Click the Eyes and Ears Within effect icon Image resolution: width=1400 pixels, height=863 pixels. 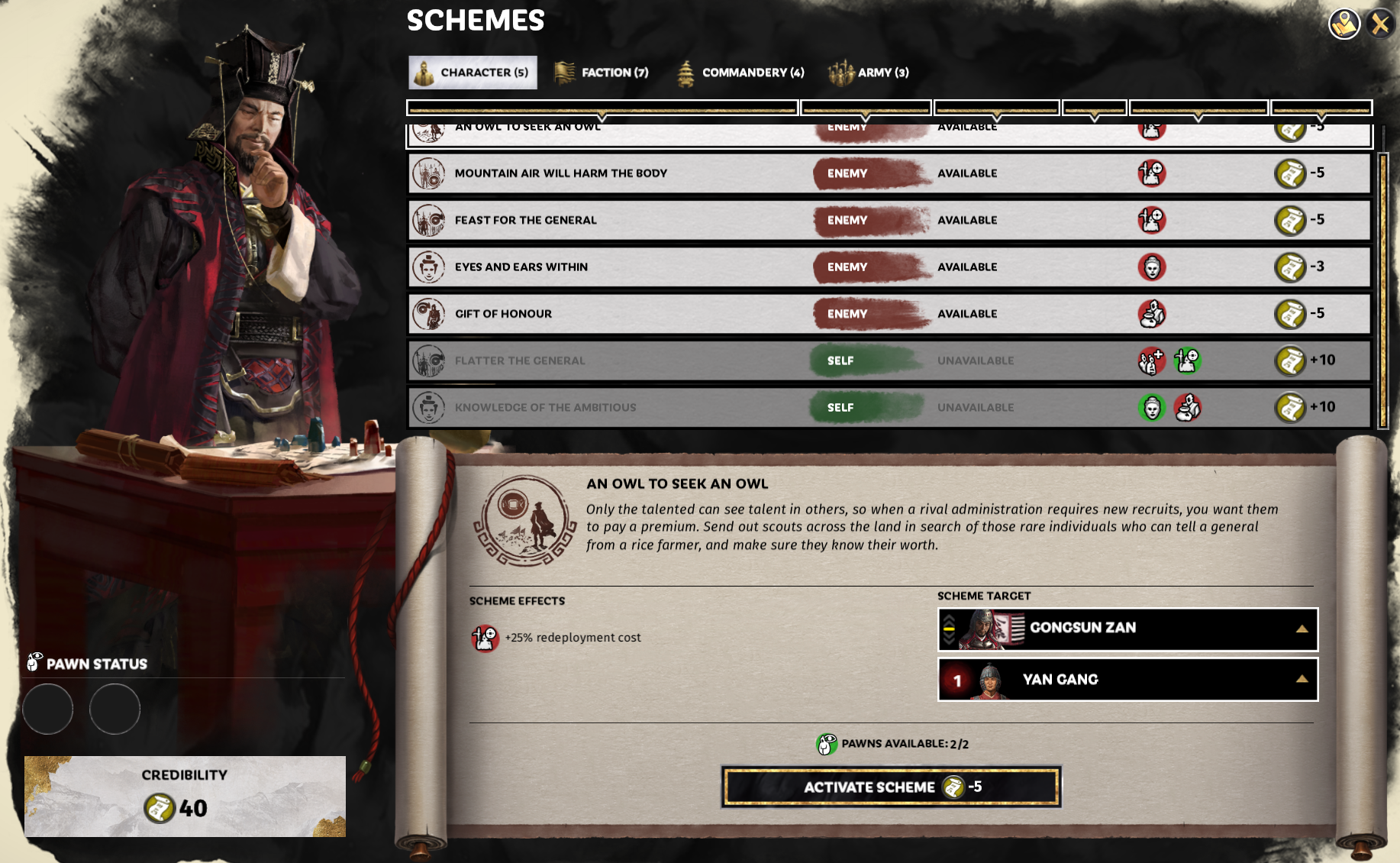(1151, 267)
